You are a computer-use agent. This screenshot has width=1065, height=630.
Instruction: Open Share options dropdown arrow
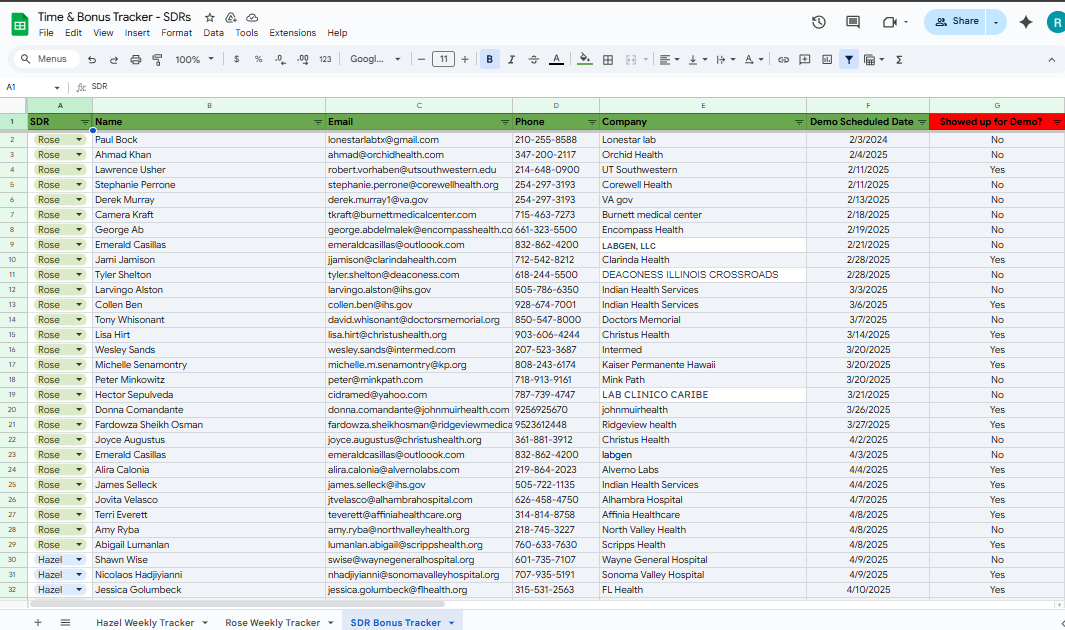click(996, 22)
